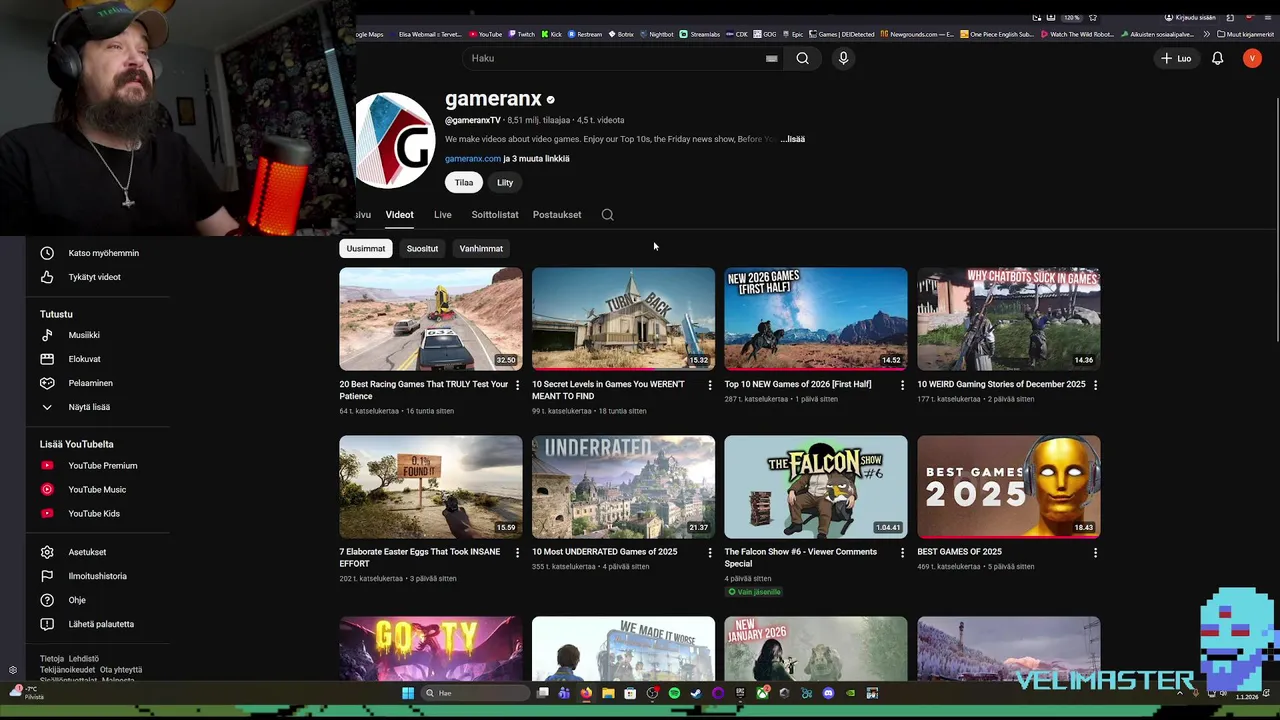Open BEST GAMES OF 2025 thumbnail
This screenshot has height=720, width=1280.
tap(1008, 487)
